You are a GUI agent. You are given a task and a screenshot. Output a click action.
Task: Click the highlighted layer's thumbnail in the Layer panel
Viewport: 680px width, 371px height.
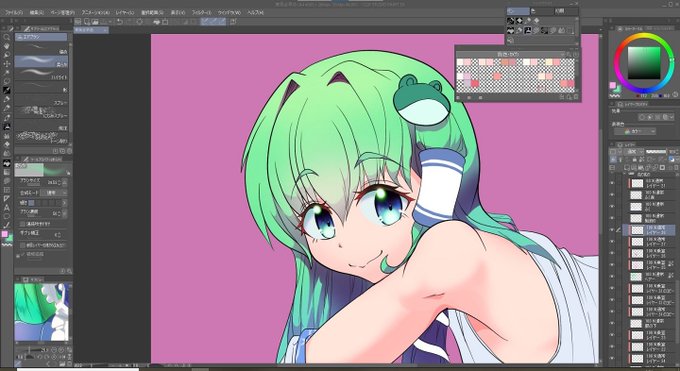click(637, 230)
